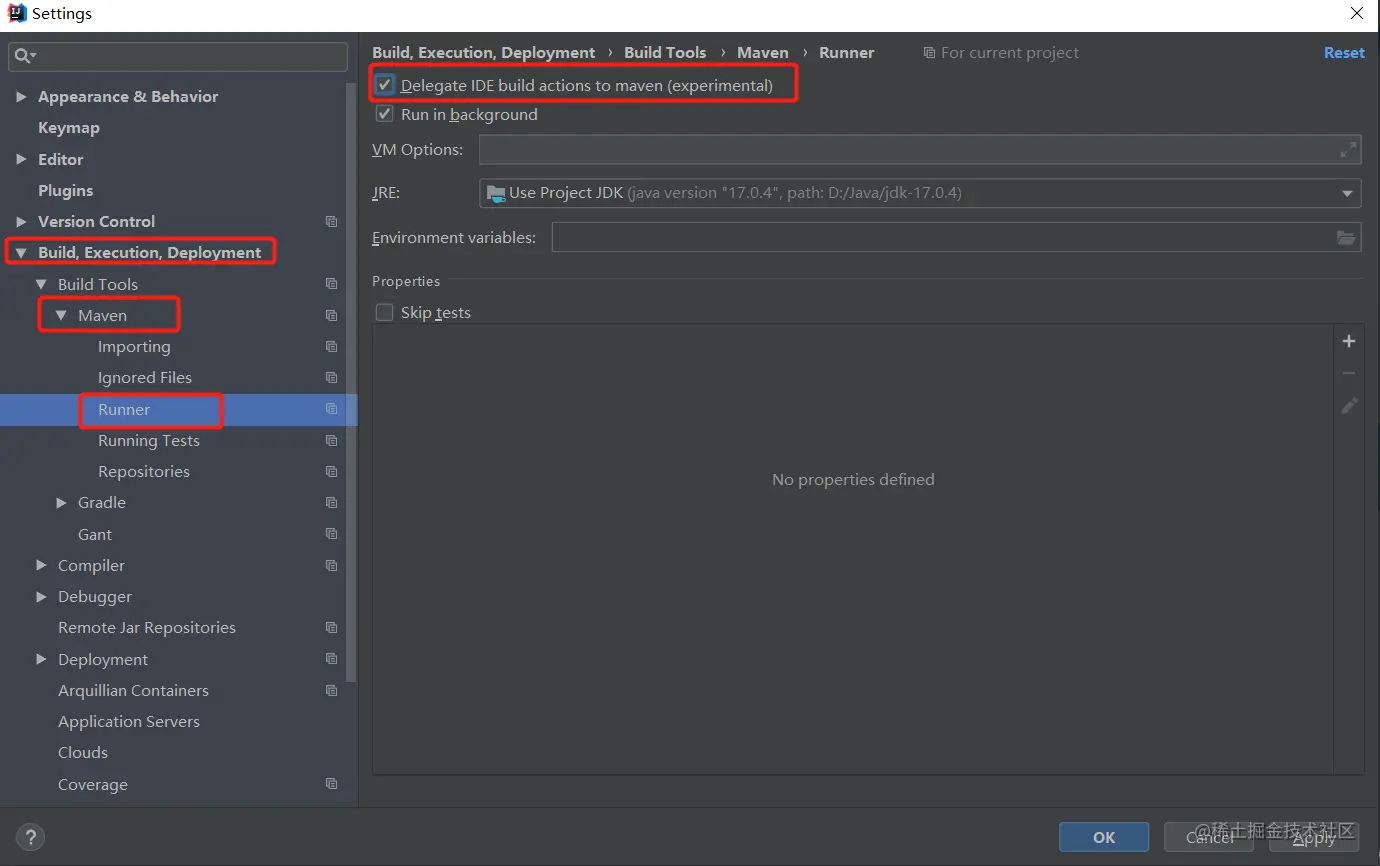
Task: Expand the Version Control arrow
Action: pyautogui.click(x=21, y=222)
